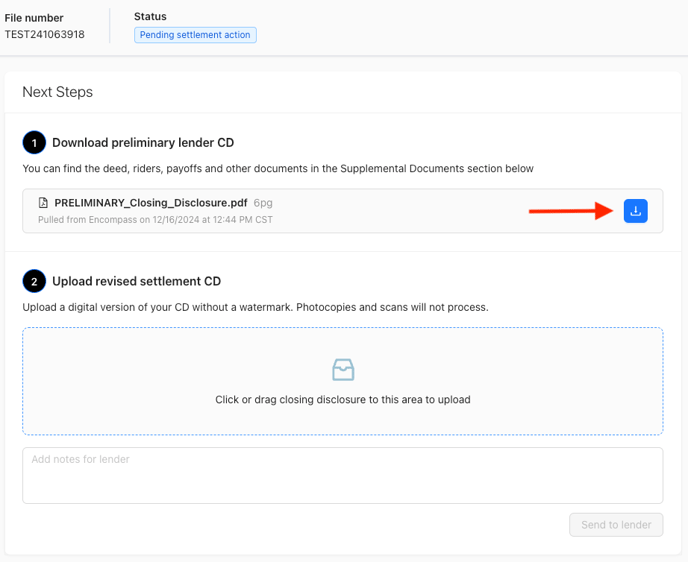
Task: Open PRELIMINARY_Closing_Disclosure.pdf file name
Action: click(151, 203)
